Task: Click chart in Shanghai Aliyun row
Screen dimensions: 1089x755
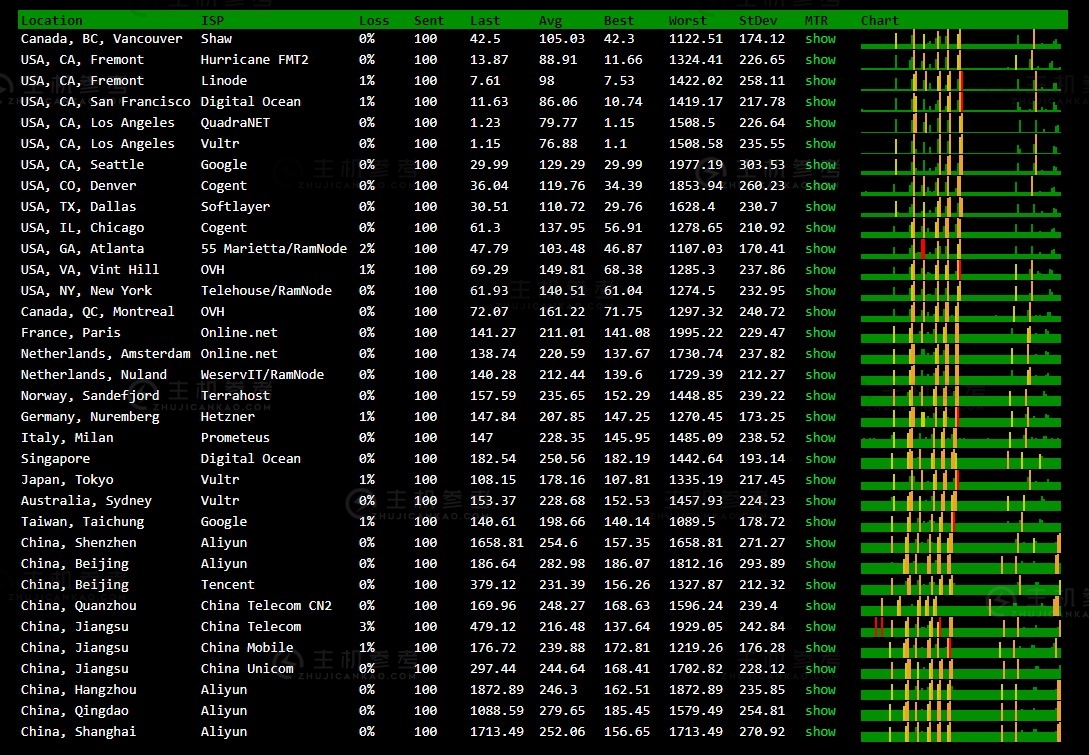Action: click(961, 732)
